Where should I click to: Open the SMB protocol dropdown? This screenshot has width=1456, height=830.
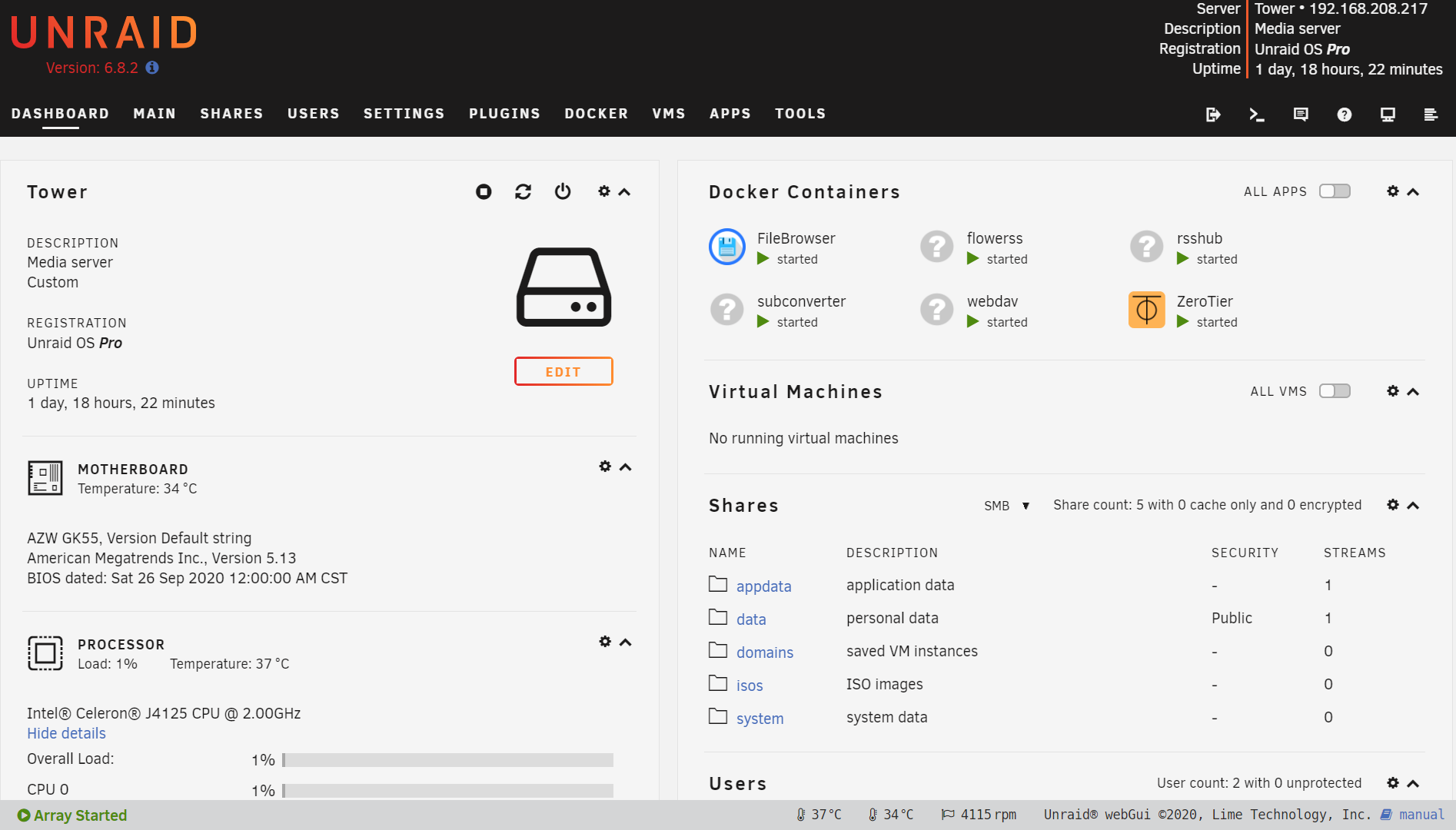1007,506
